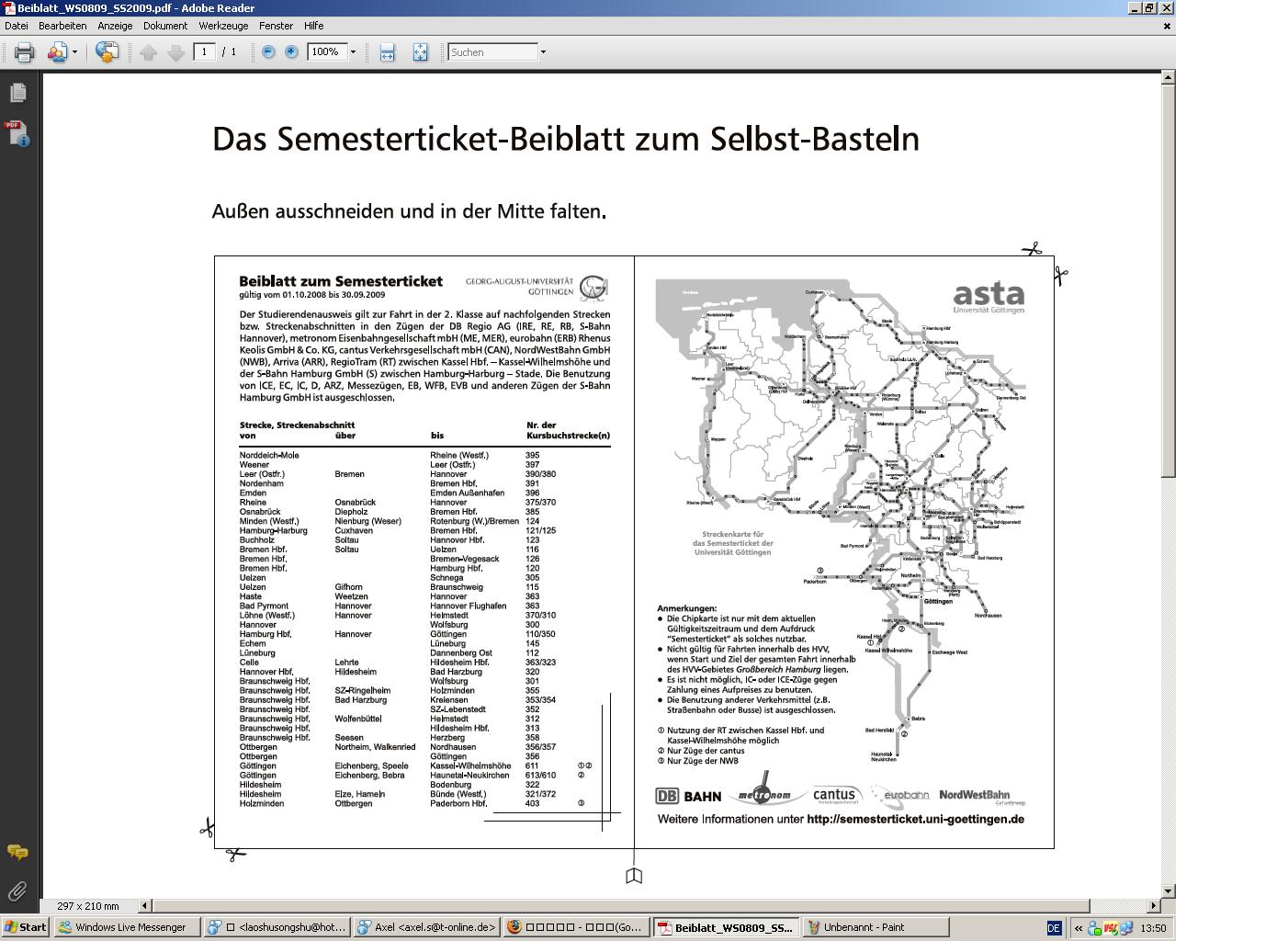Open the Fenster menu
The image size is (1288, 941).
pos(276,26)
